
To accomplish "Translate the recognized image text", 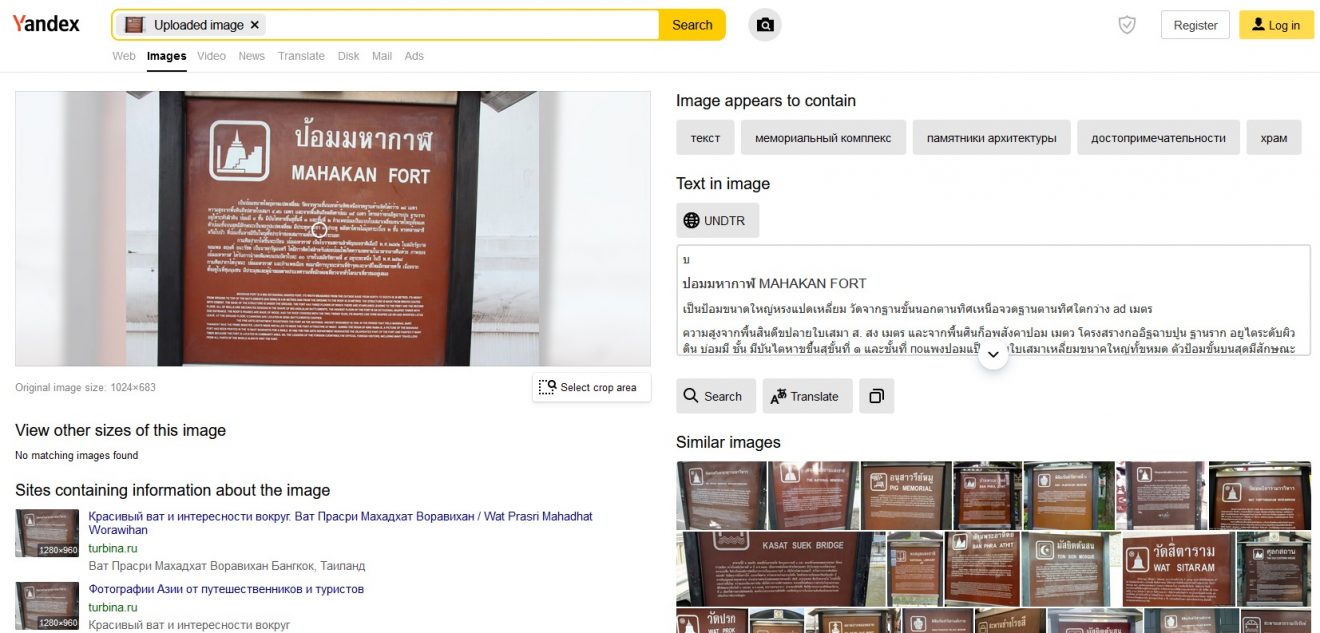I will [x=807, y=396].
